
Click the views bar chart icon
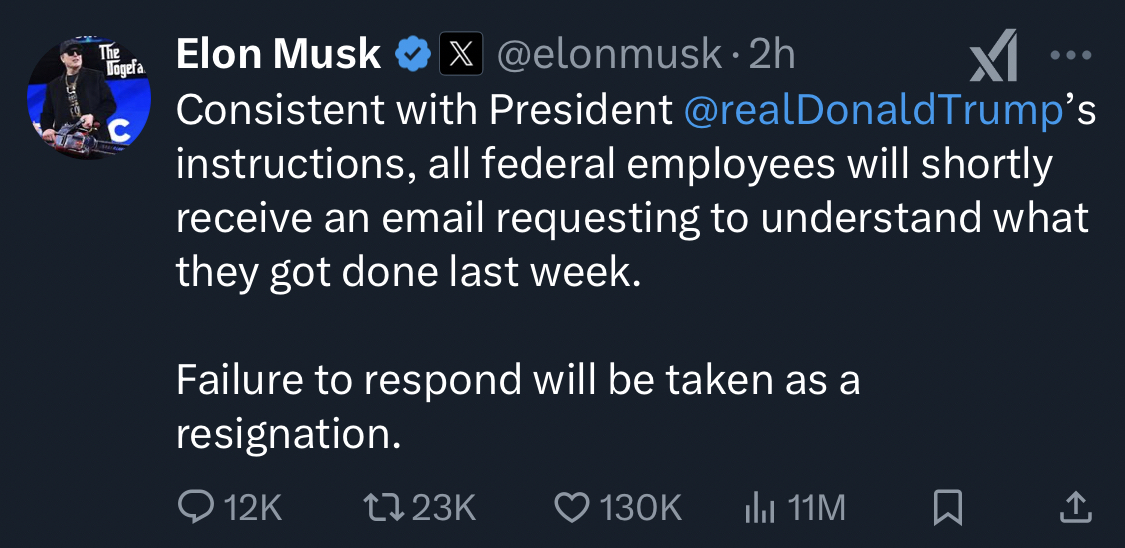760,508
